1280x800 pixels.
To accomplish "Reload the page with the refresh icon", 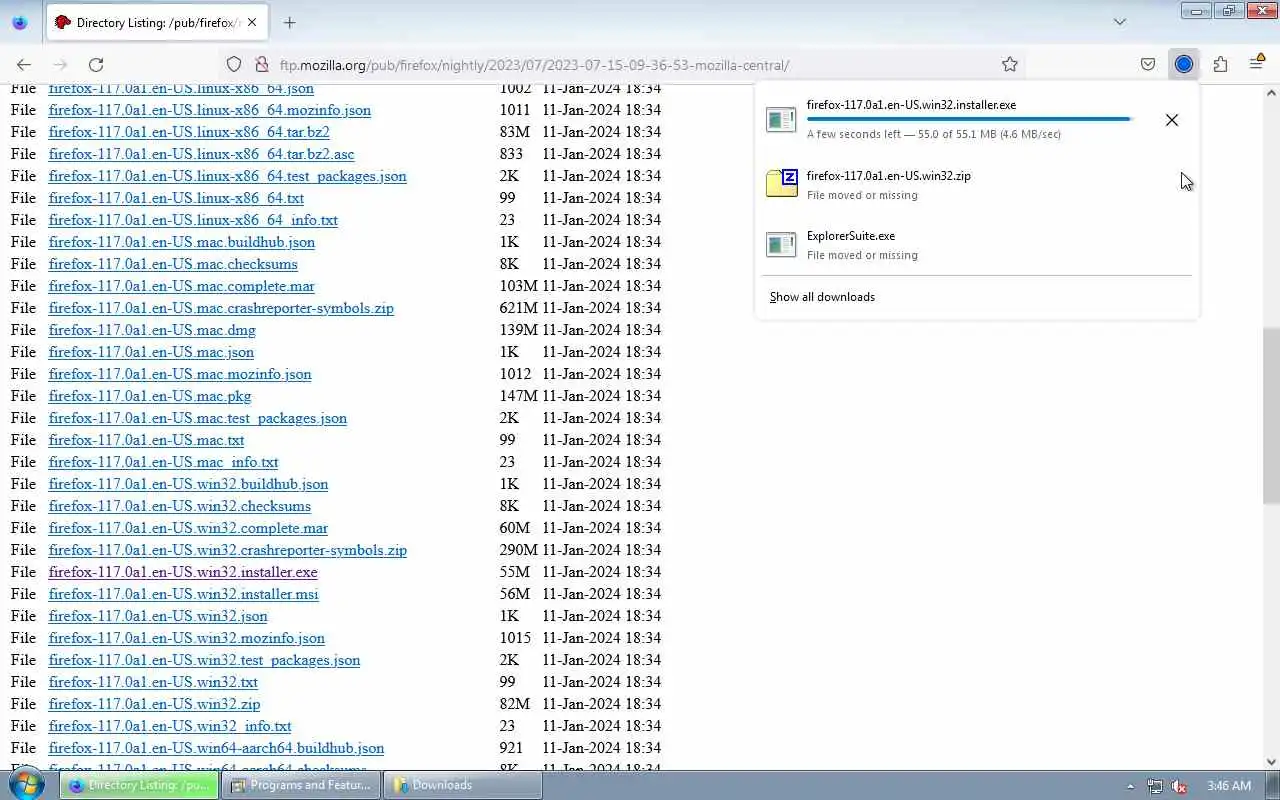I will [x=96, y=65].
